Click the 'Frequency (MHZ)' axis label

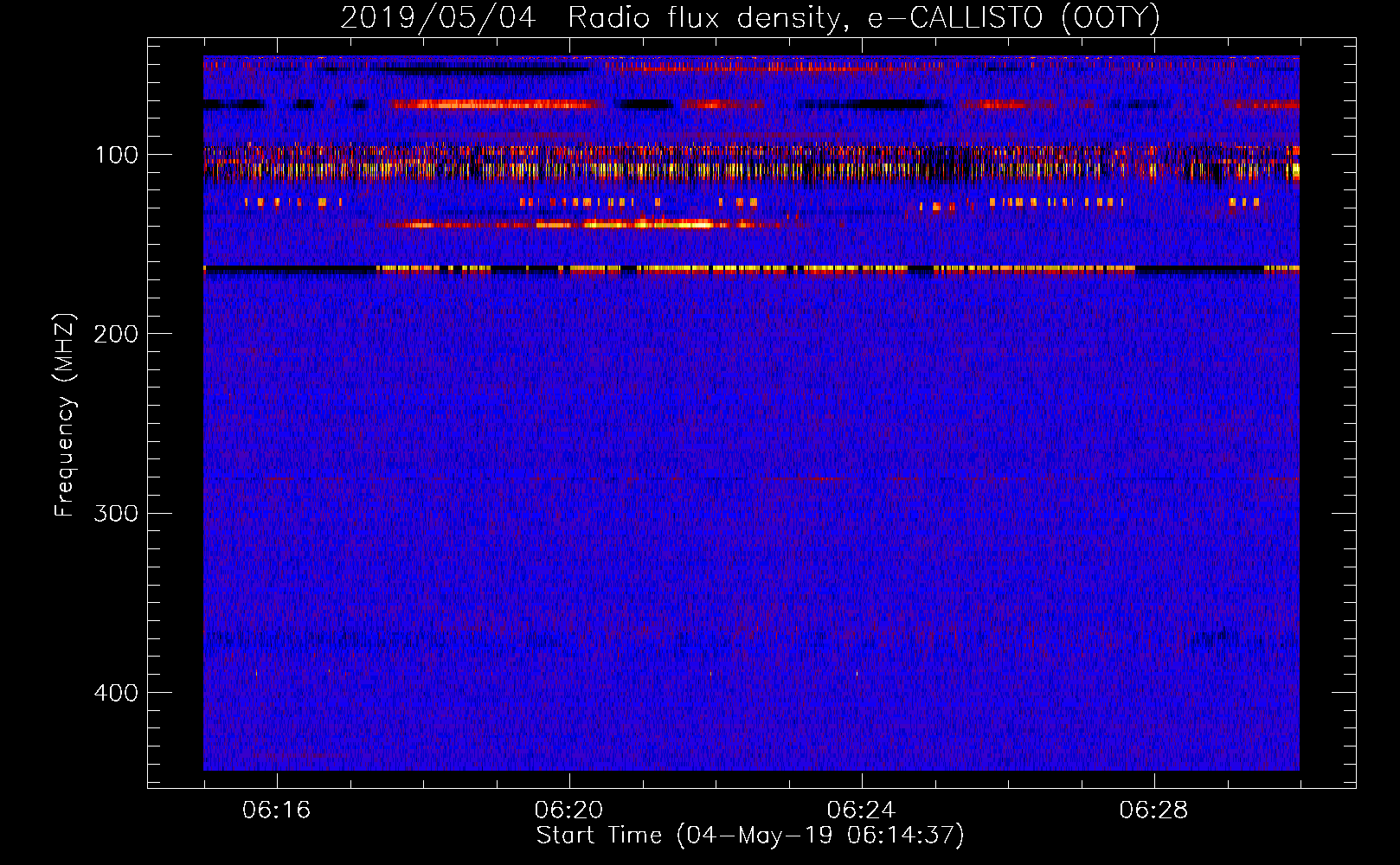(x=65, y=414)
